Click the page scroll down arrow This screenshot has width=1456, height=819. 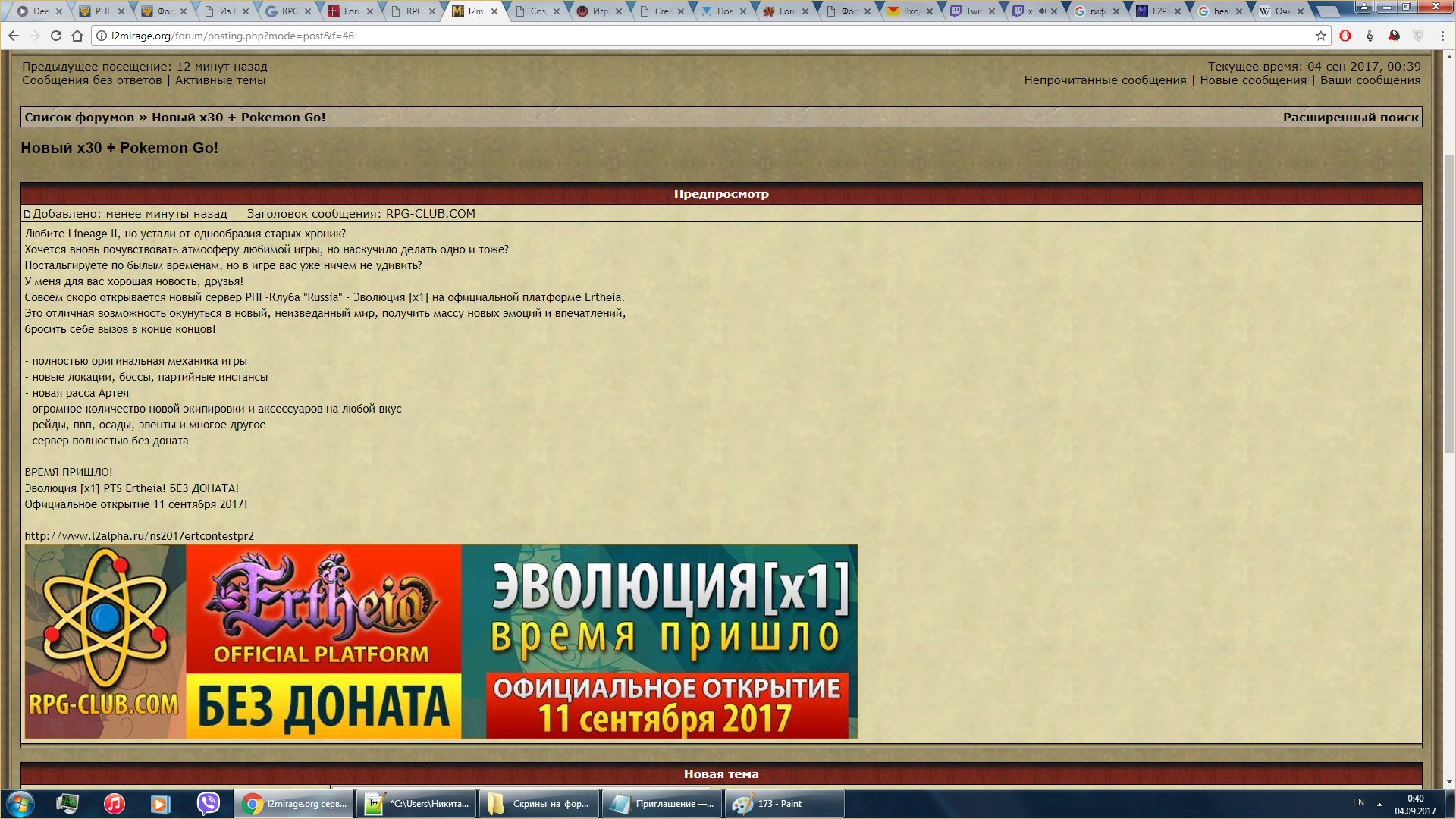[1448, 781]
